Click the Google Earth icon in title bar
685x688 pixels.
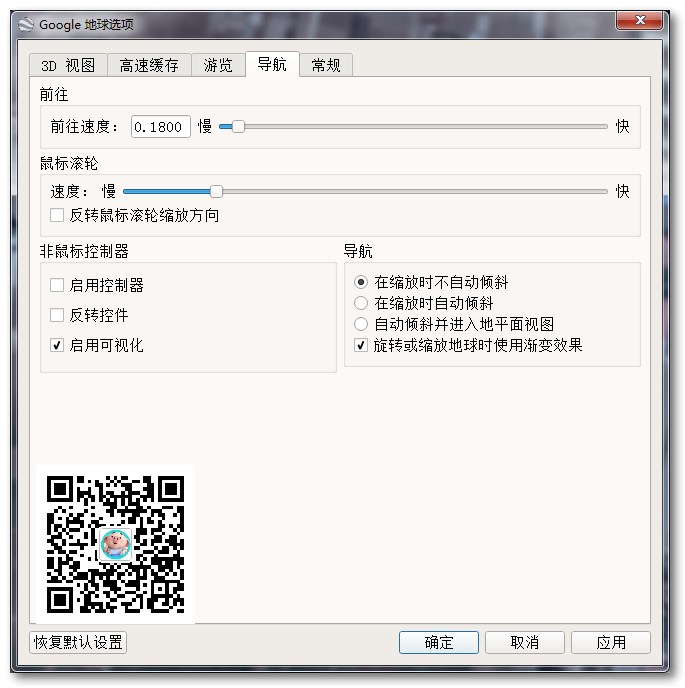tap(25, 24)
